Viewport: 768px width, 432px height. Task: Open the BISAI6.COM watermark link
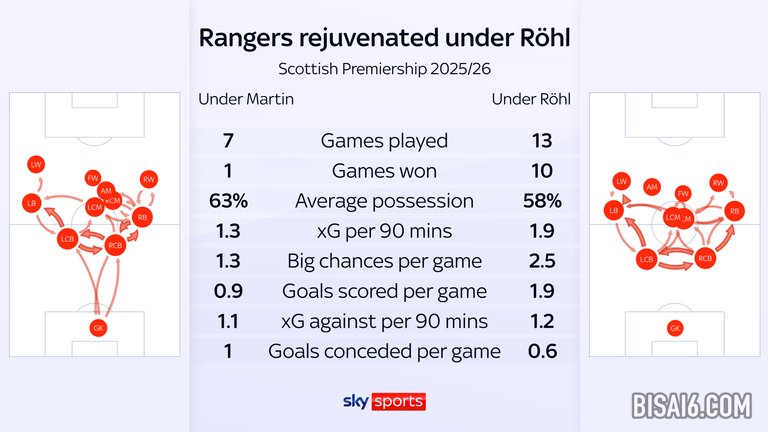691,405
